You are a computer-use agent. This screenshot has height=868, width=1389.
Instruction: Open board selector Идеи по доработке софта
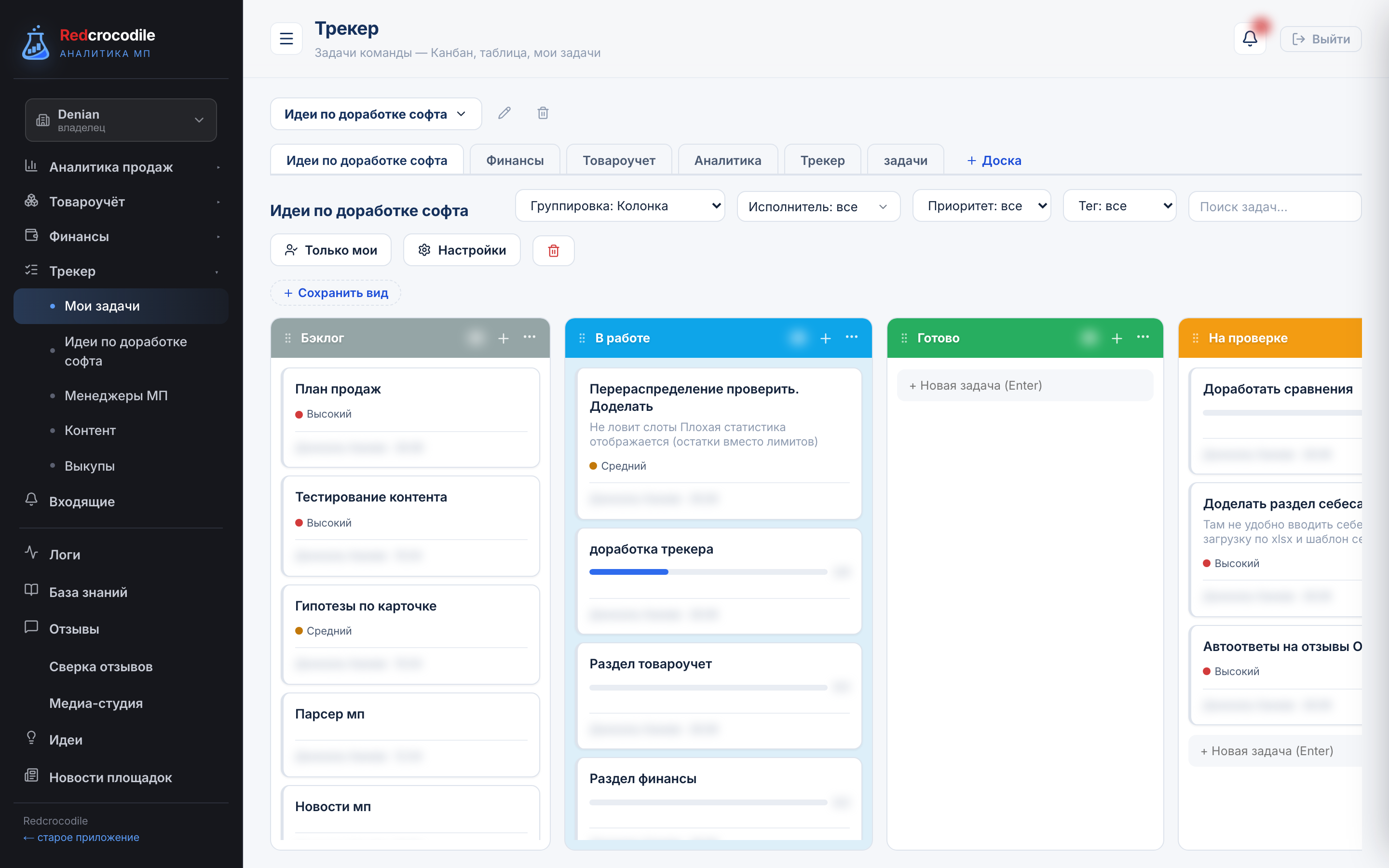coord(375,114)
